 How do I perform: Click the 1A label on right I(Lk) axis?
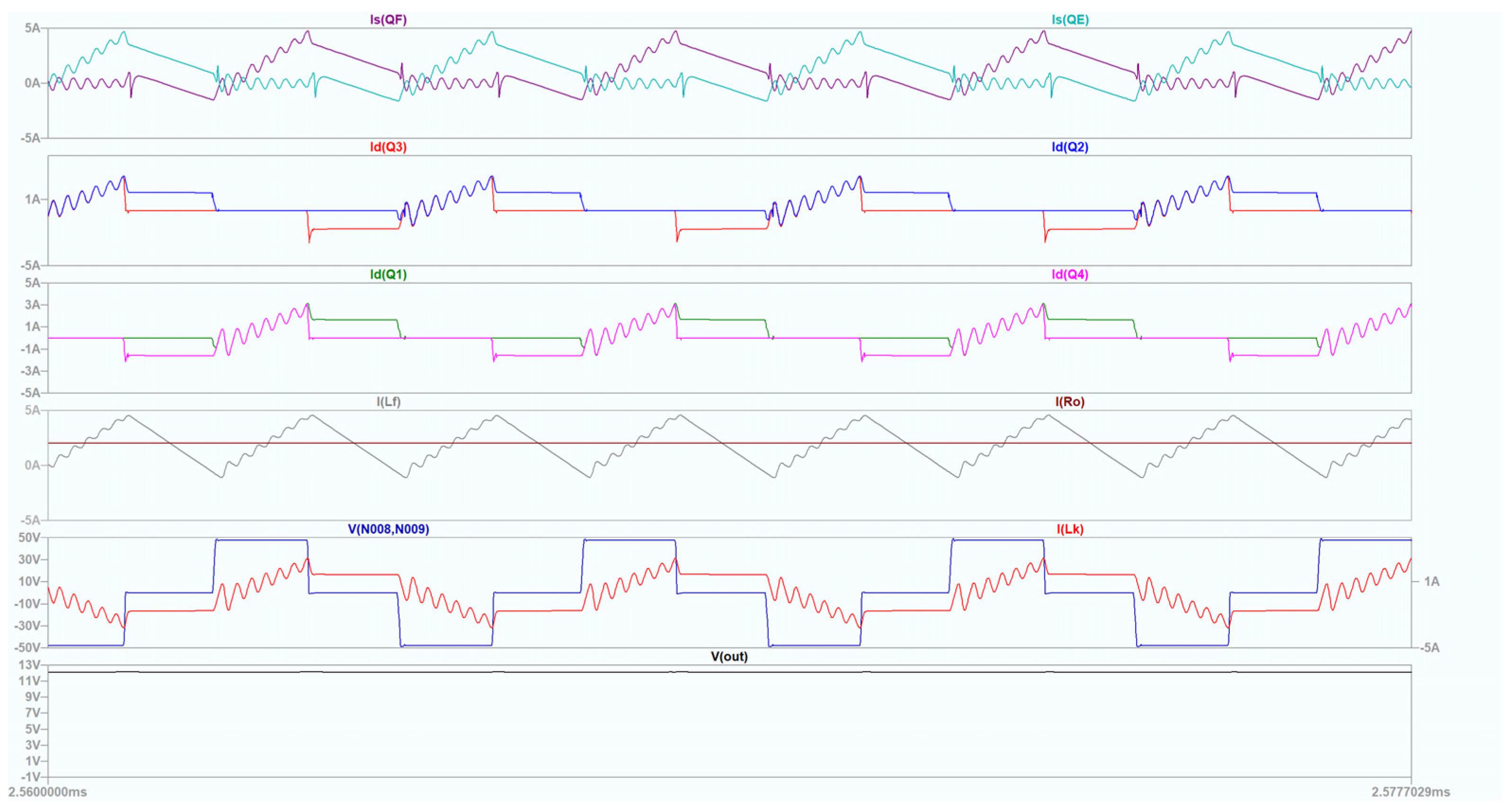(x=1432, y=582)
